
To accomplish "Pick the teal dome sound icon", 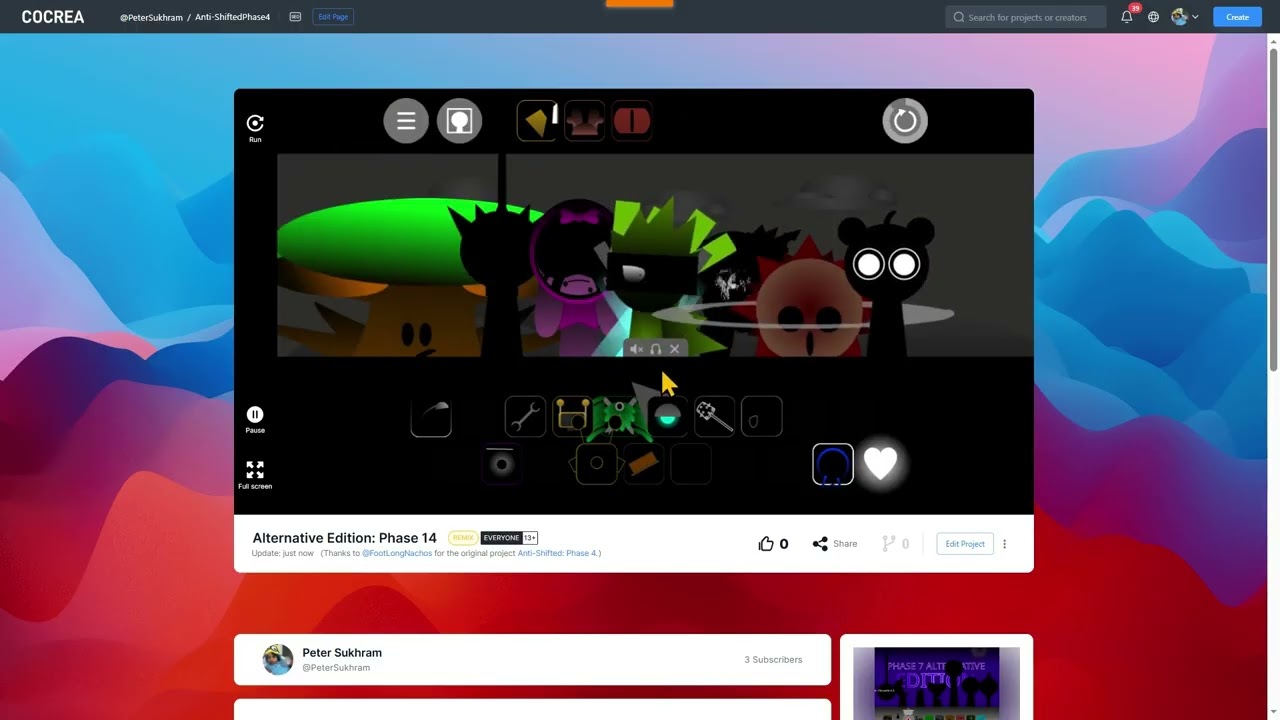I will 667,417.
